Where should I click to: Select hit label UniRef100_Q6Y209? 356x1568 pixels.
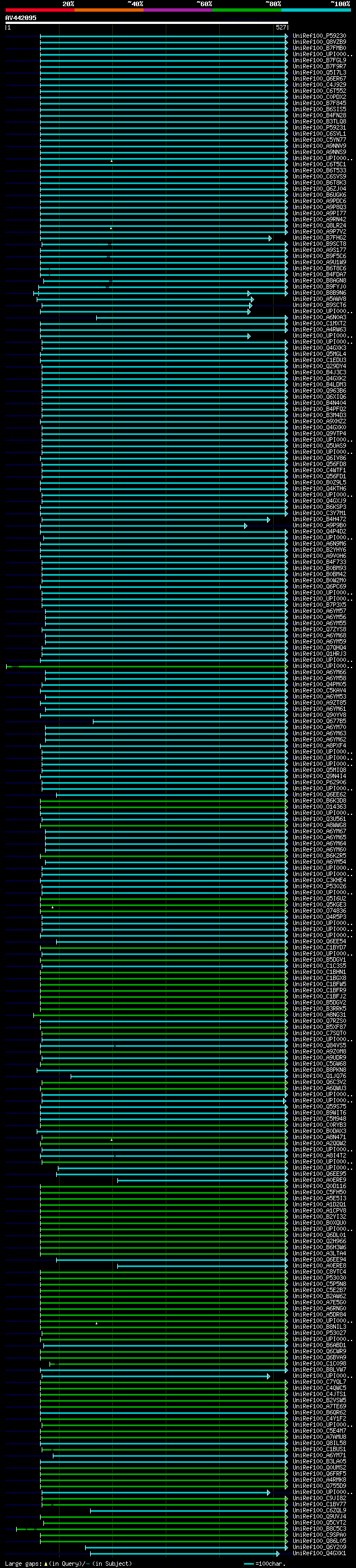[x=319, y=1547]
